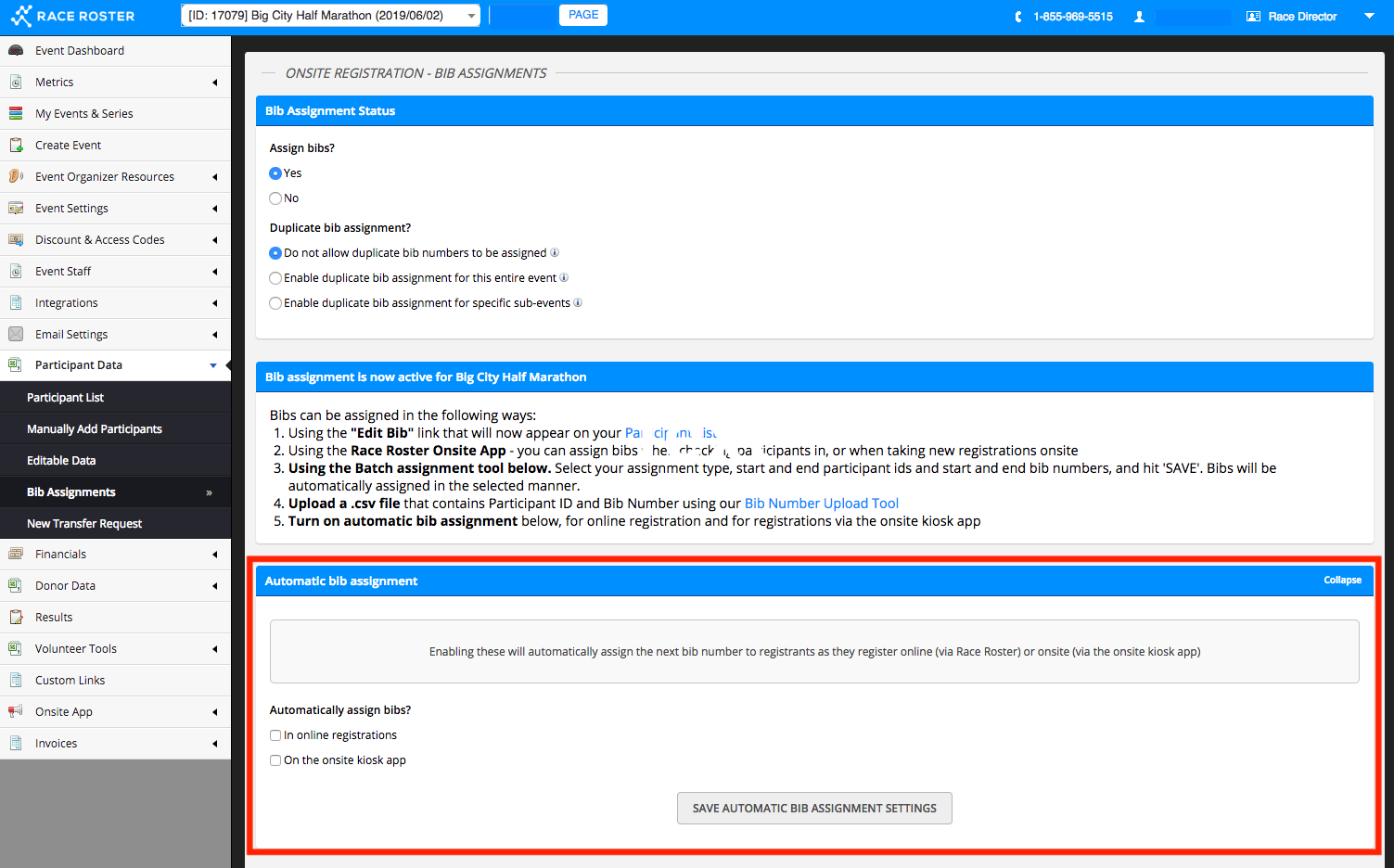1394x868 pixels.
Task: Click info icon beside 'specific sub-events' option
Action: 578,302
